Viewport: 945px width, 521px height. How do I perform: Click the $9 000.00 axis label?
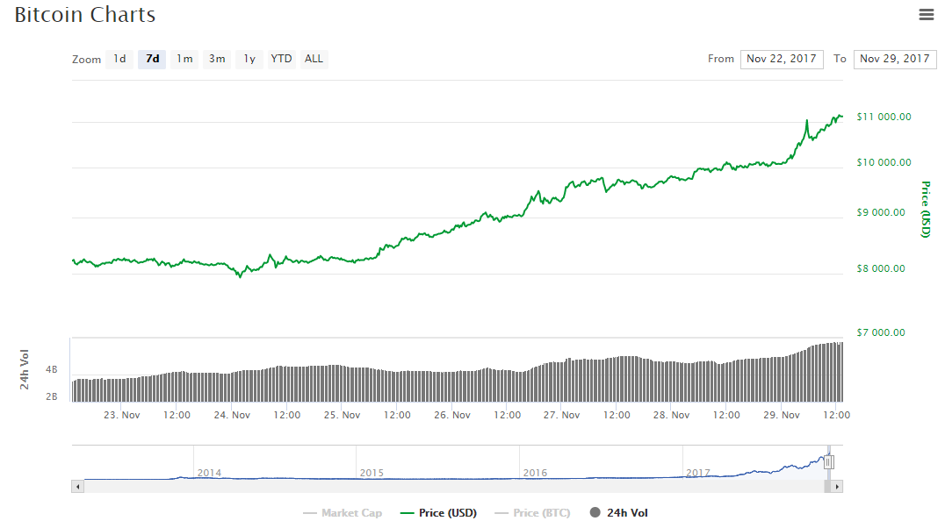pos(881,213)
